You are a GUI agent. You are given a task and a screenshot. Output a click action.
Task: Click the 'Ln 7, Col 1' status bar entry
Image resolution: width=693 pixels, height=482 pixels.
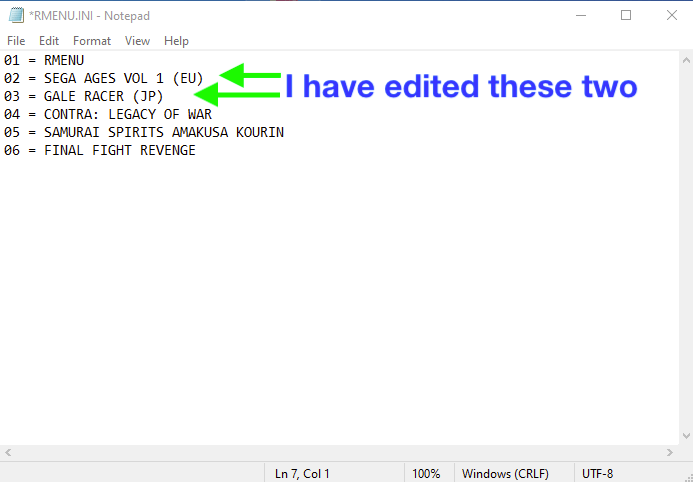[302, 474]
